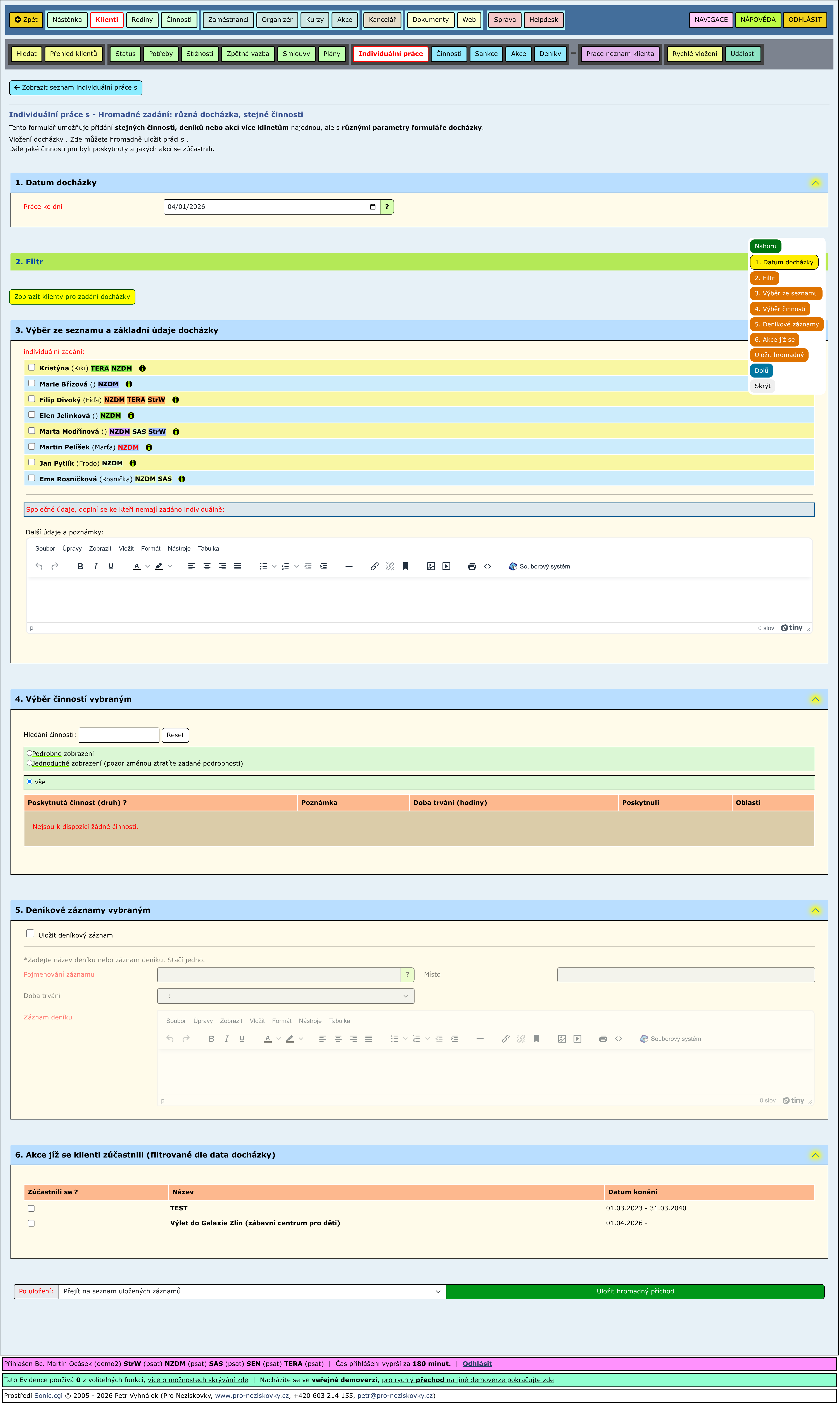Viewport: 840px width, 1414px height.
Task: Redo in the Další údaje a poznámky editor
Action: 55,567
